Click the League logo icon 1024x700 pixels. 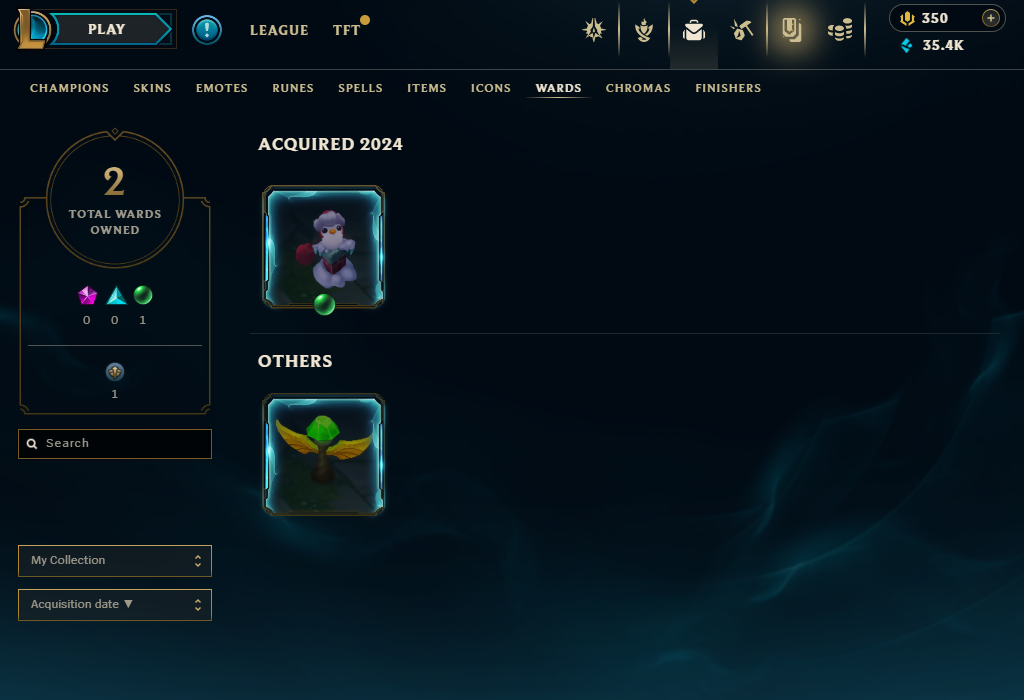(31, 29)
